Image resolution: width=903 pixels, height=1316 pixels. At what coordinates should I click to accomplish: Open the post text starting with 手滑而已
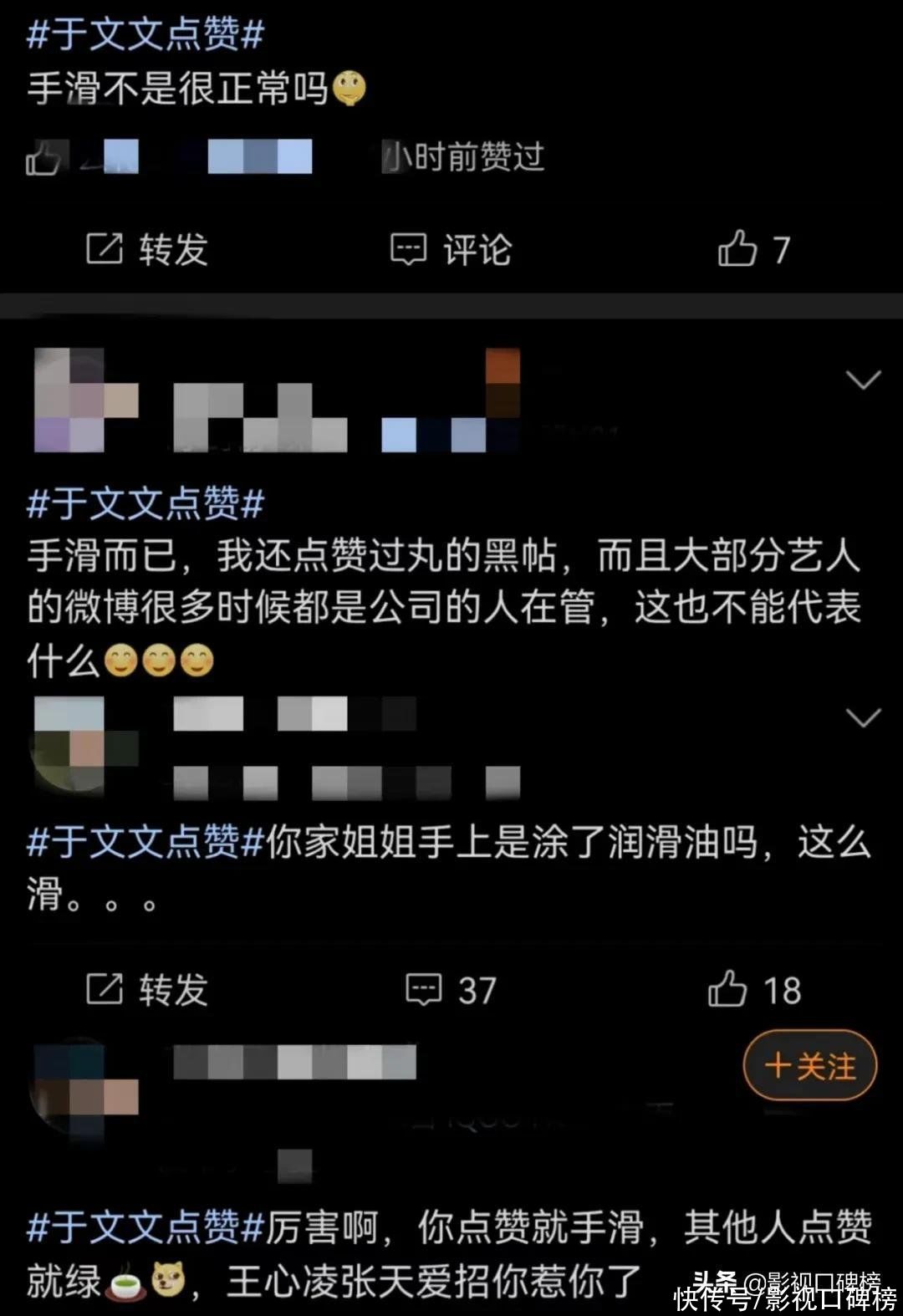(x=445, y=609)
